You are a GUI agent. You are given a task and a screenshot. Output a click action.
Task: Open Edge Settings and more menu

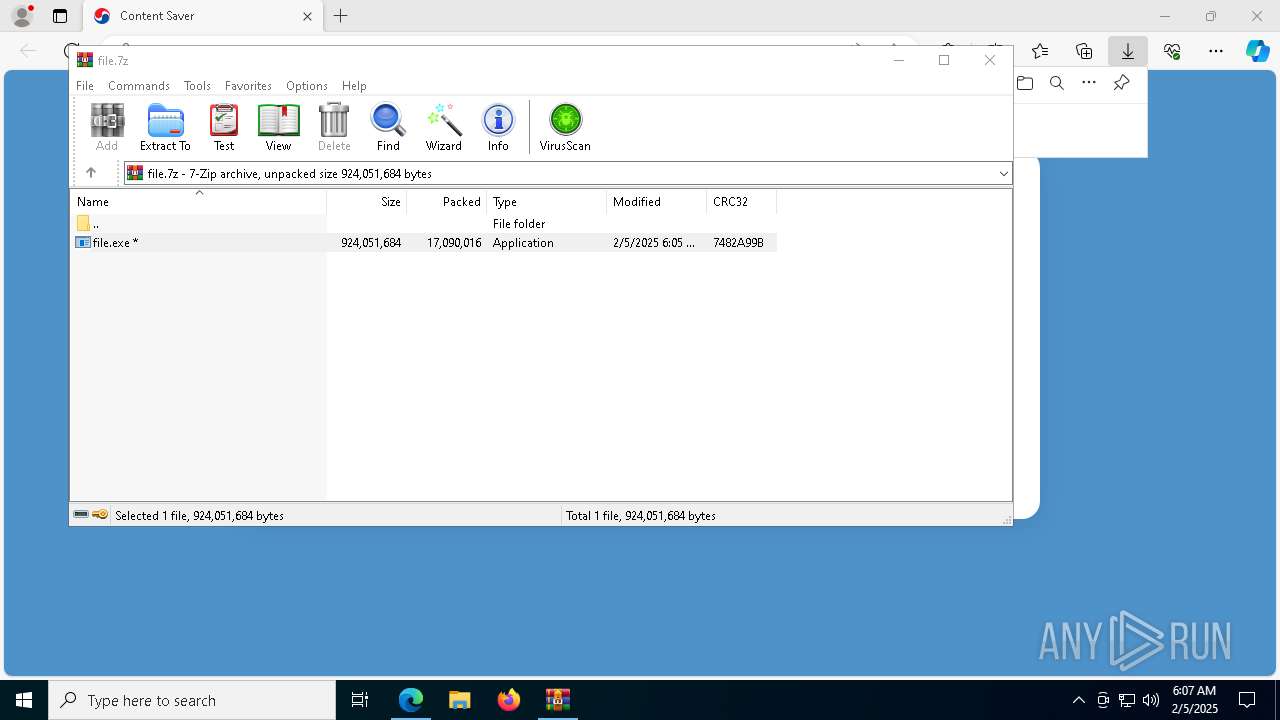(1216, 51)
